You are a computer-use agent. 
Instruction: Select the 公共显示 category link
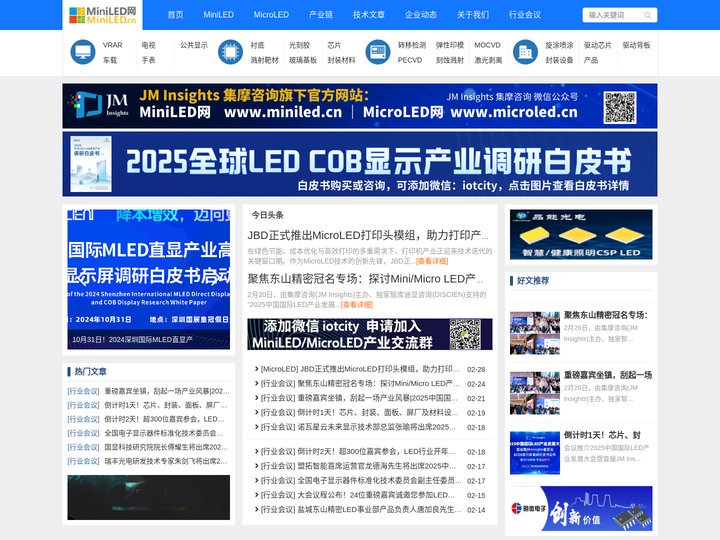pyautogui.click(x=194, y=45)
